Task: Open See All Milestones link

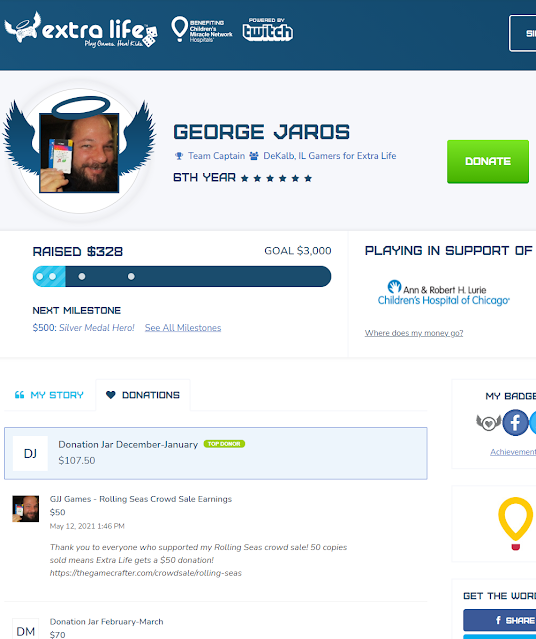Action: coord(183,328)
